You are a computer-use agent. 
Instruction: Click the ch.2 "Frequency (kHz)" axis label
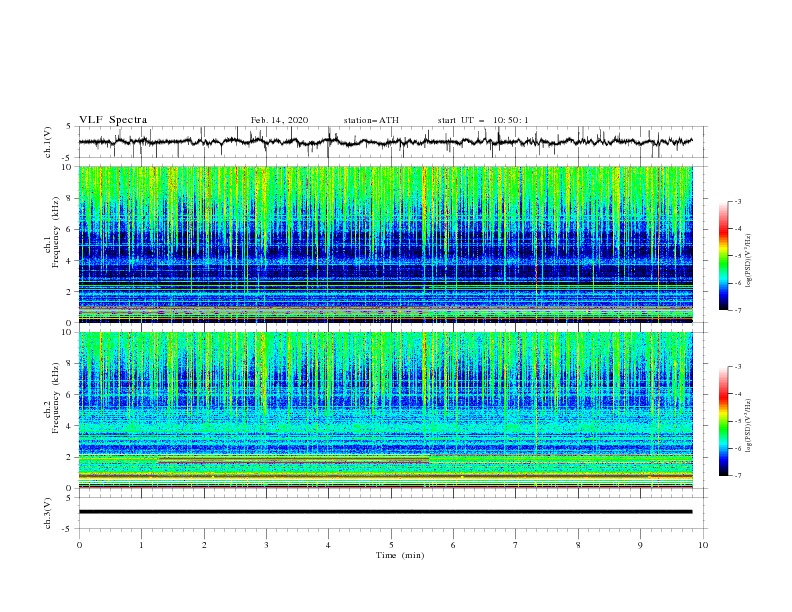coord(56,398)
